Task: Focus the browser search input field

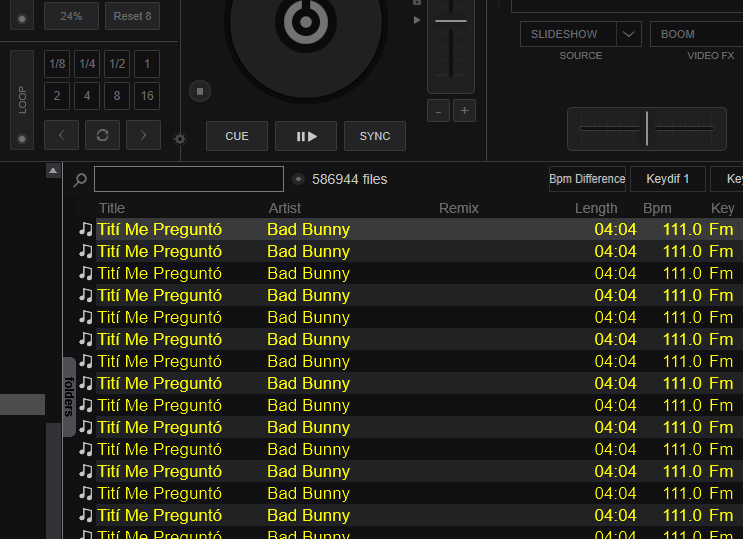Action: point(189,179)
